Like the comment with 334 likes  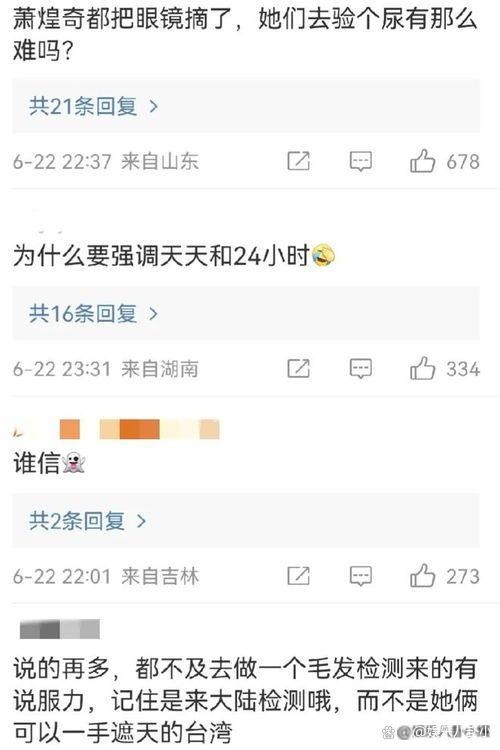pyautogui.click(x=422, y=368)
